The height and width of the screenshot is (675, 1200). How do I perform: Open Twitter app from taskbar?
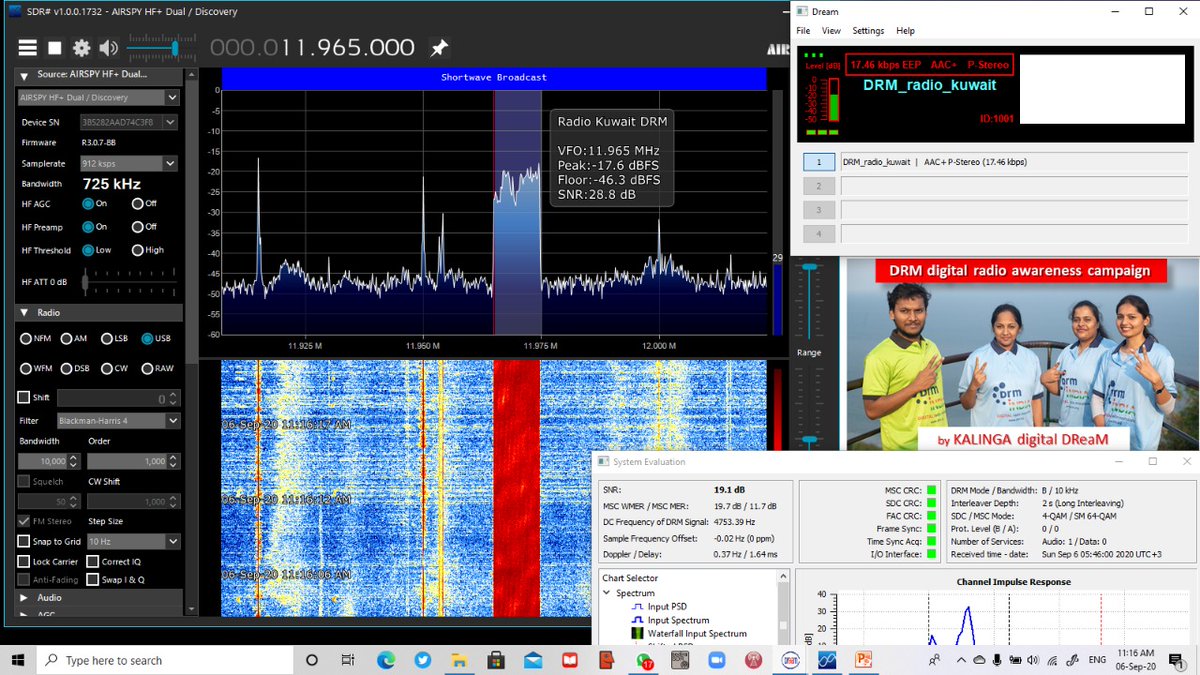pos(423,660)
